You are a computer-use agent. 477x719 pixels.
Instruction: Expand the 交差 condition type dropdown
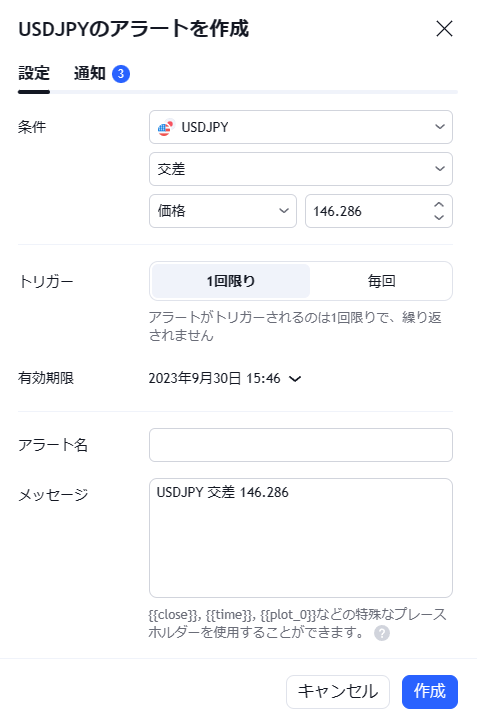(x=301, y=169)
